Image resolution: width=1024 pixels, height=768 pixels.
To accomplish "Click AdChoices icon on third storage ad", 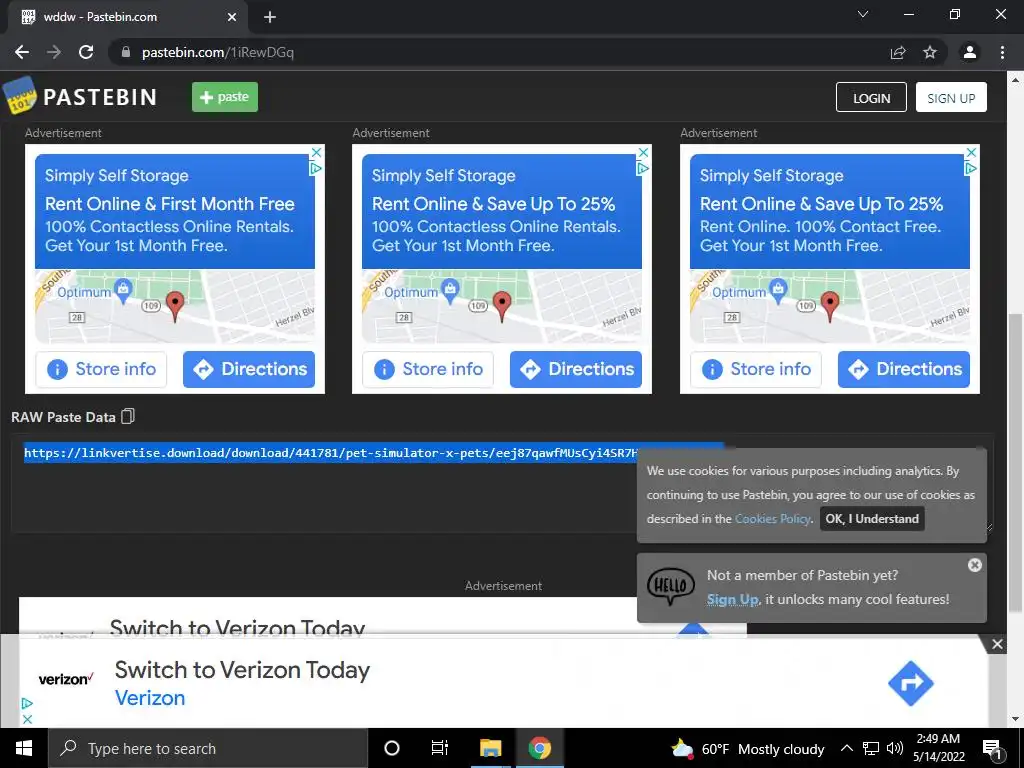I will [x=971, y=168].
